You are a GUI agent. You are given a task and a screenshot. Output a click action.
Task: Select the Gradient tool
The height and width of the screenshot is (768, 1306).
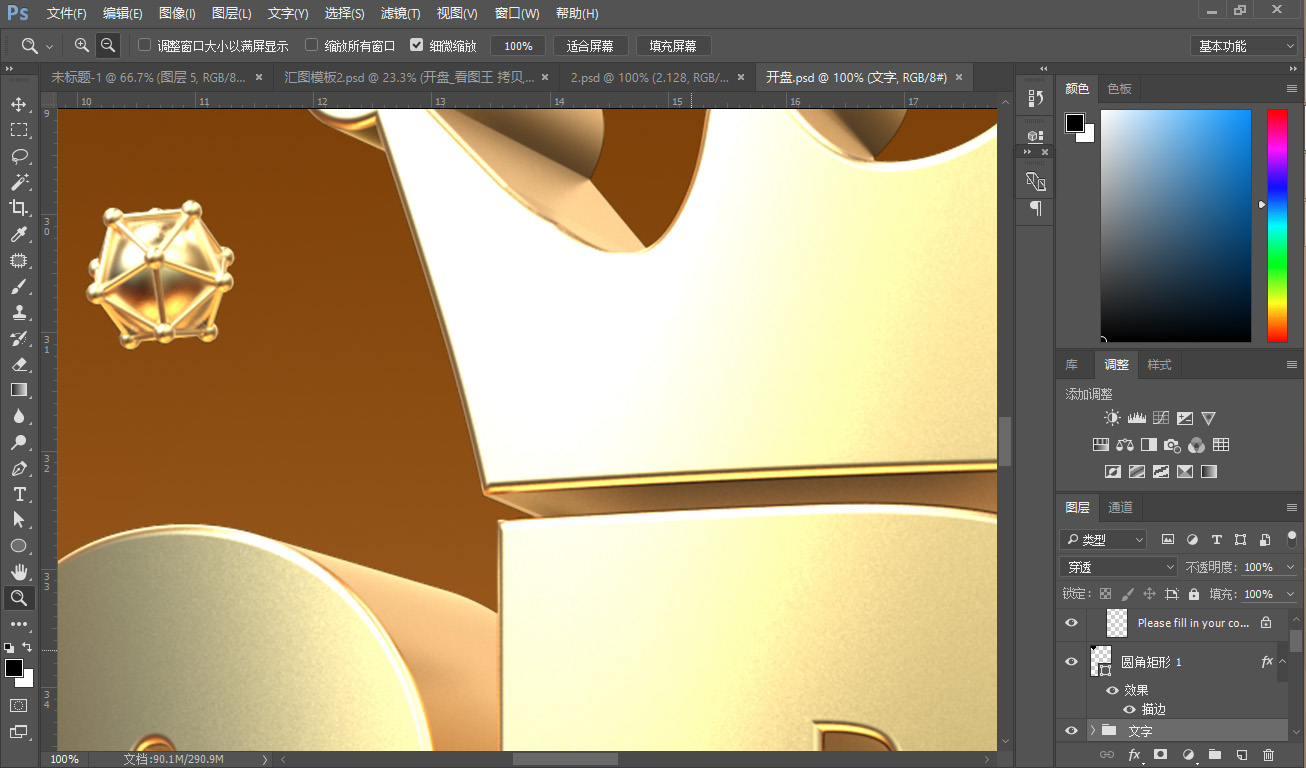tap(18, 390)
